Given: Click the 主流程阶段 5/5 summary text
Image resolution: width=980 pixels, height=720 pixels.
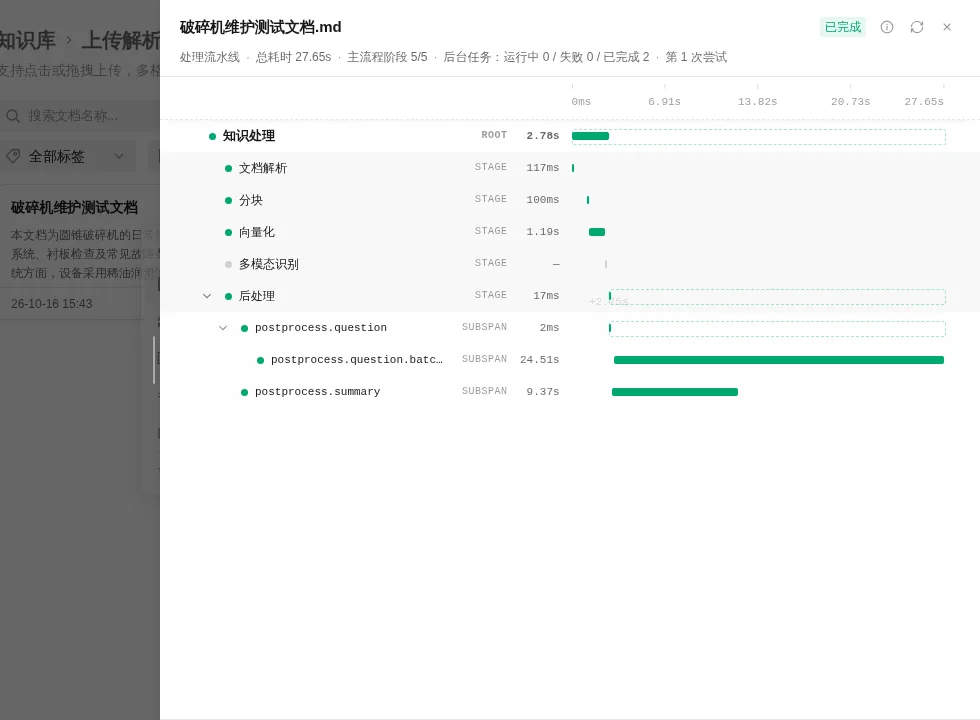Looking at the screenshot, I should [x=388, y=57].
